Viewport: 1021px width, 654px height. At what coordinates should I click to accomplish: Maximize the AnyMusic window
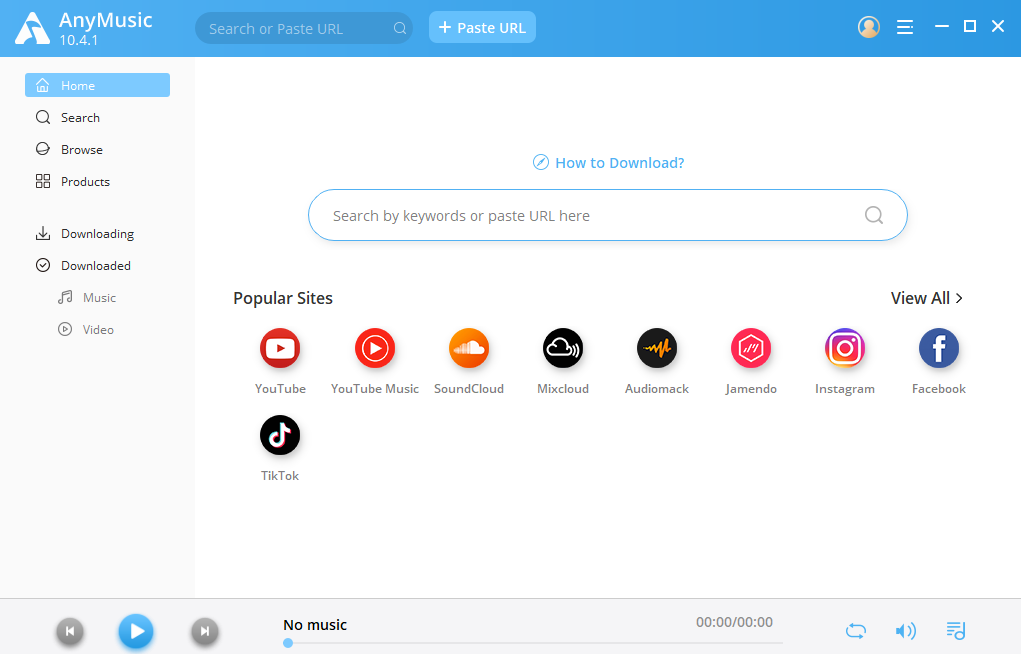pos(970,26)
